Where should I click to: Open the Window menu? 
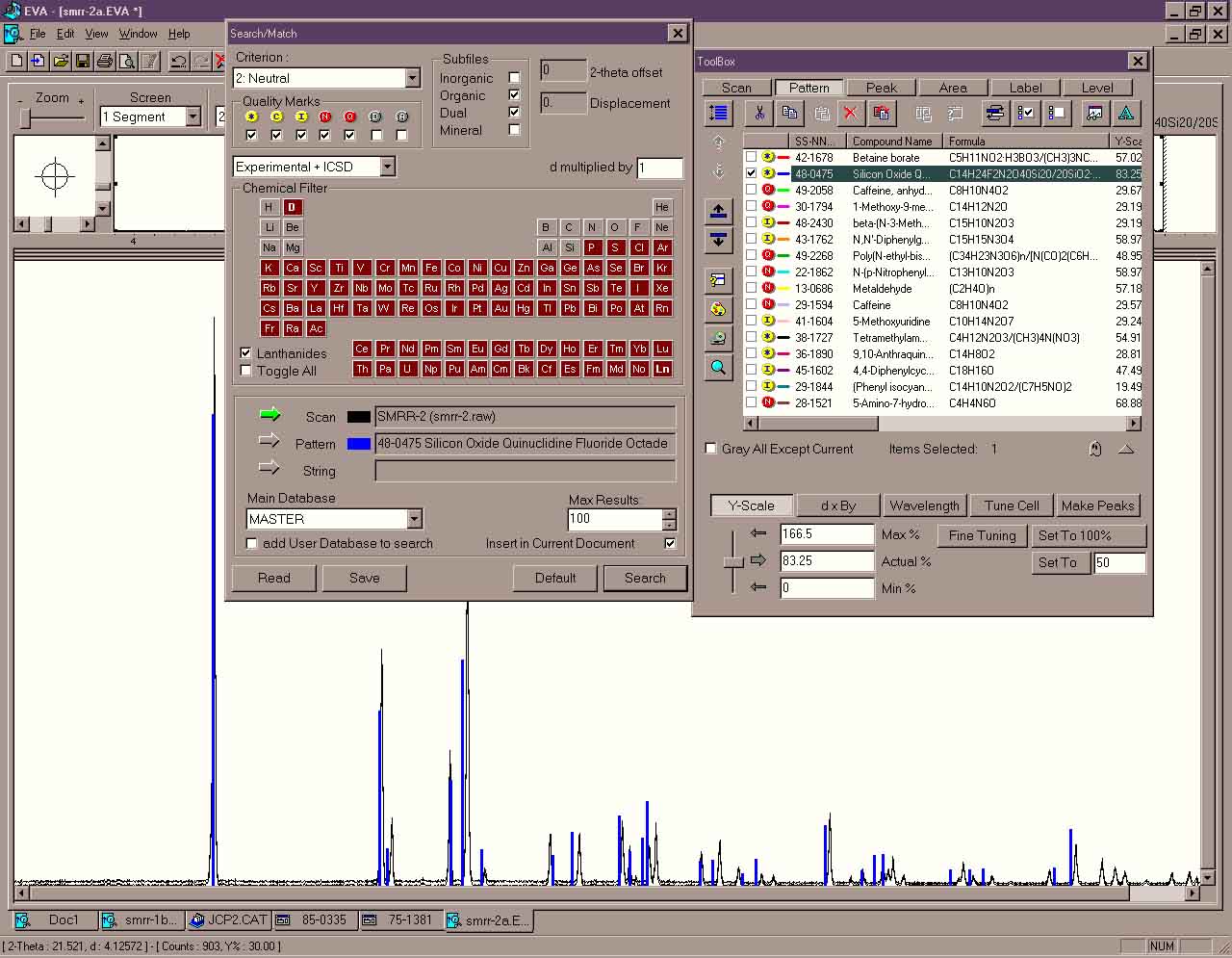click(138, 34)
